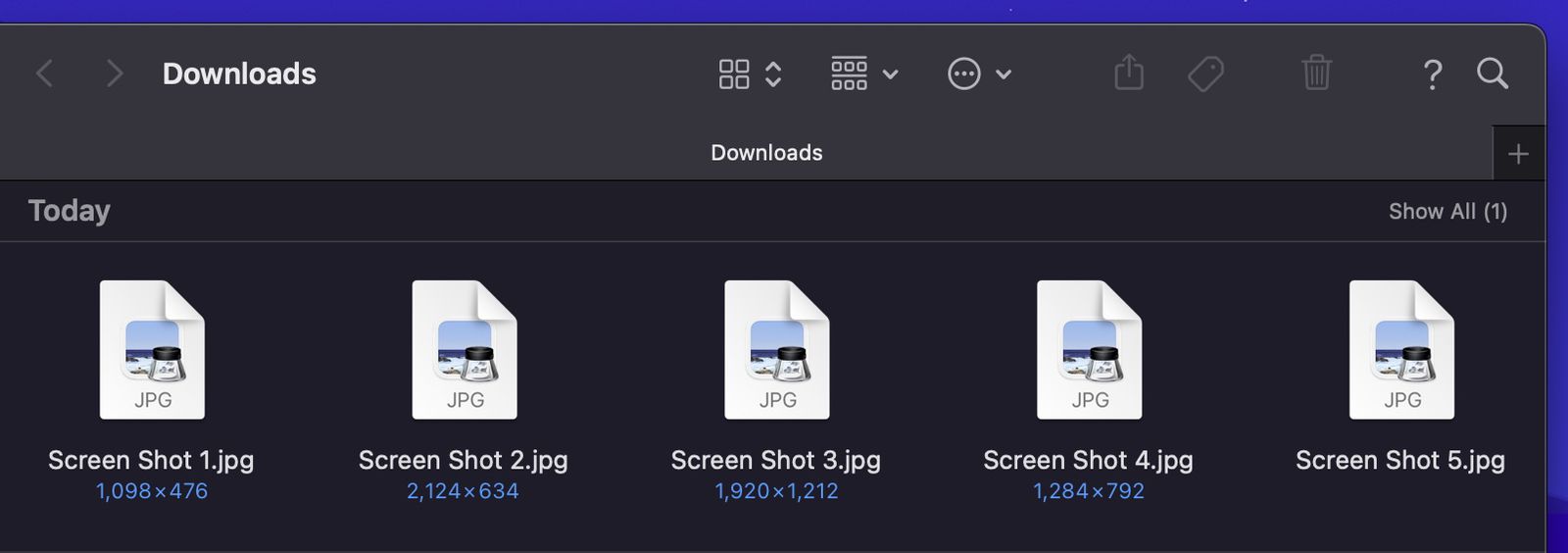Click the trash Delete icon

1316,73
